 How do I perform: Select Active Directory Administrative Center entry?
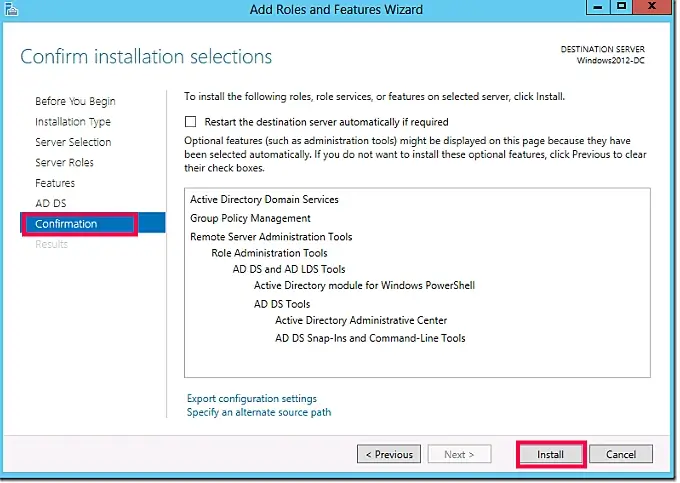(x=361, y=320)
